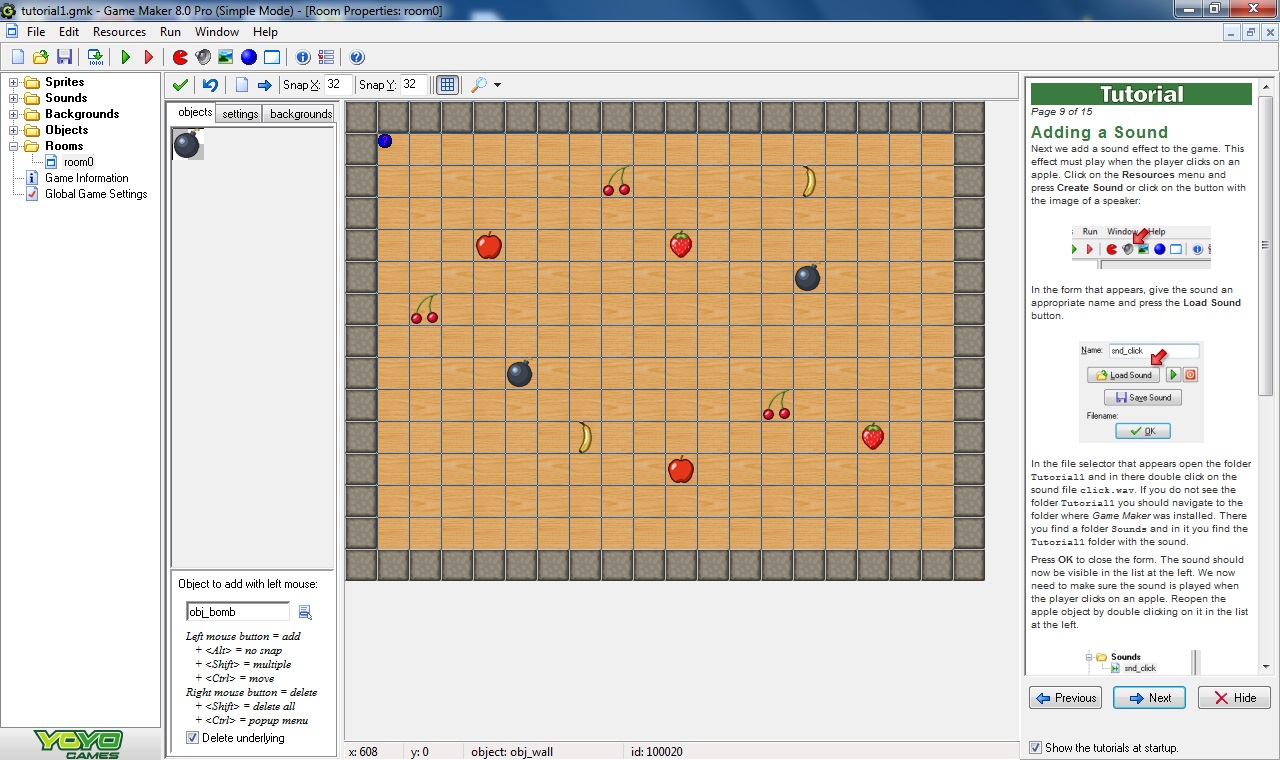Screen dimensions: 1280x760
Task: Toggle the room grid display
Action: click(447, 85)
